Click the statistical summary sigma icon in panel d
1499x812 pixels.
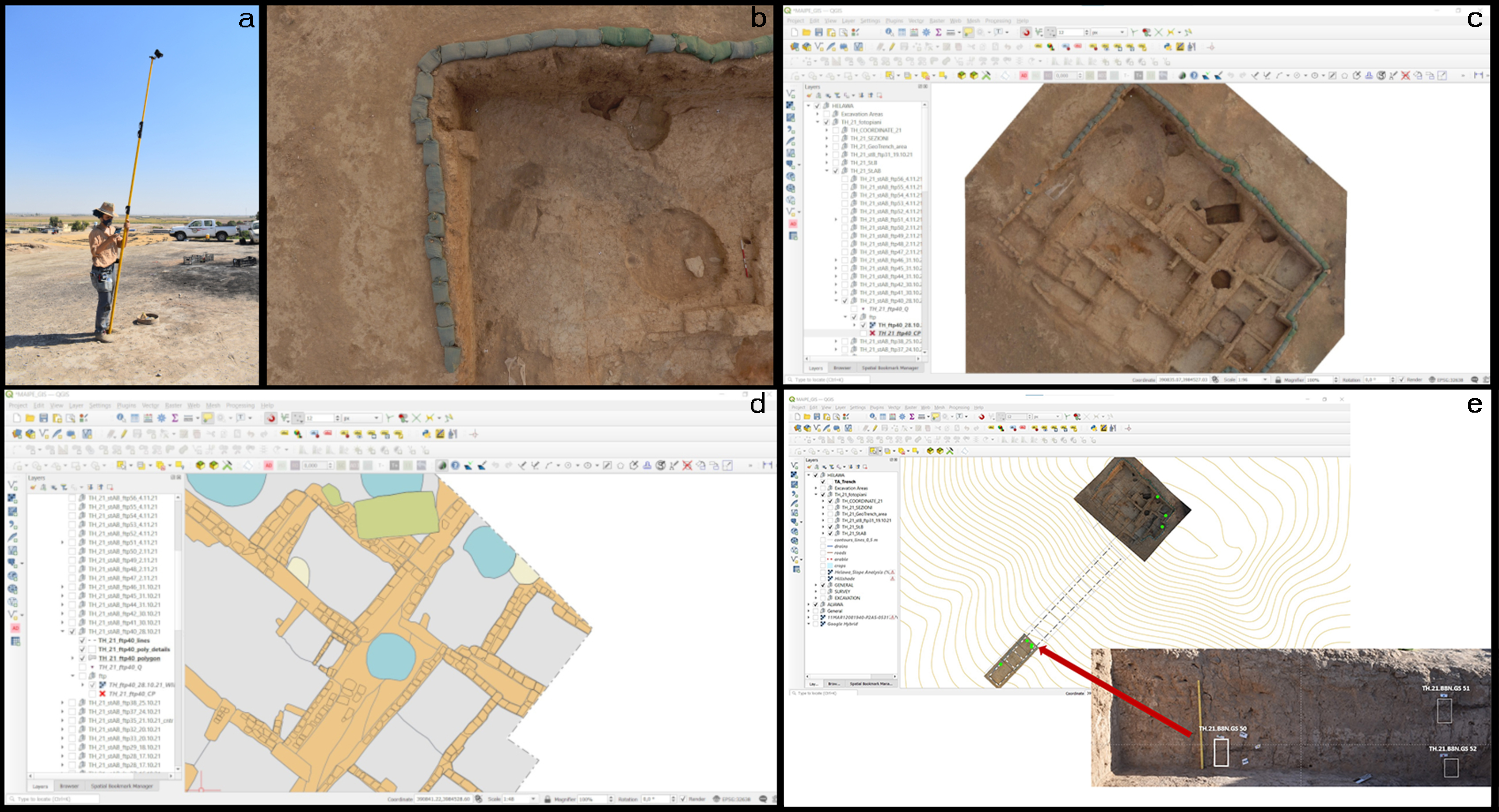175,418
